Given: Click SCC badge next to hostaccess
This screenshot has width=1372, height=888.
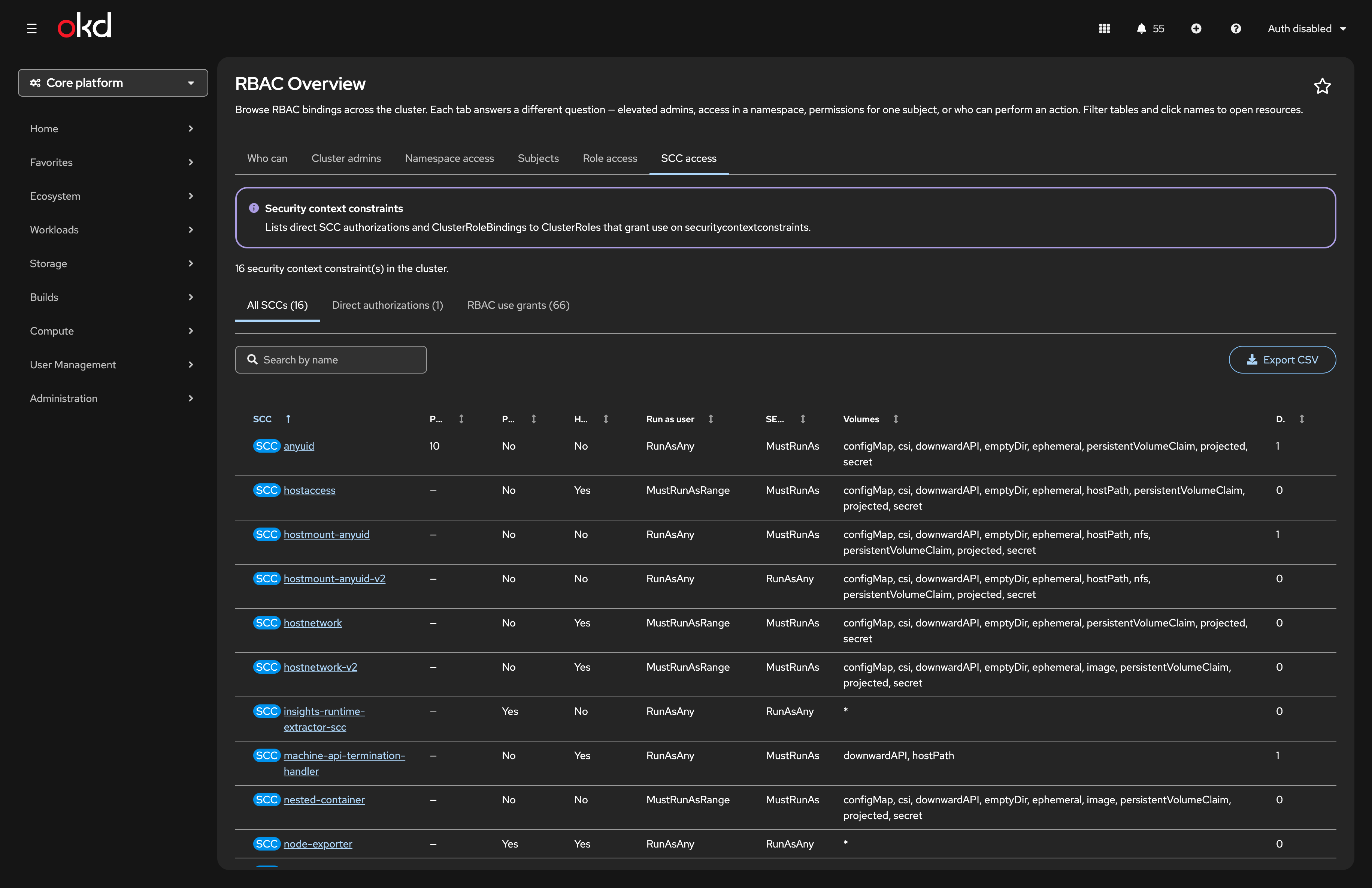Looking at the screenshot, I should pyautogui.click(x=266, y=490).
